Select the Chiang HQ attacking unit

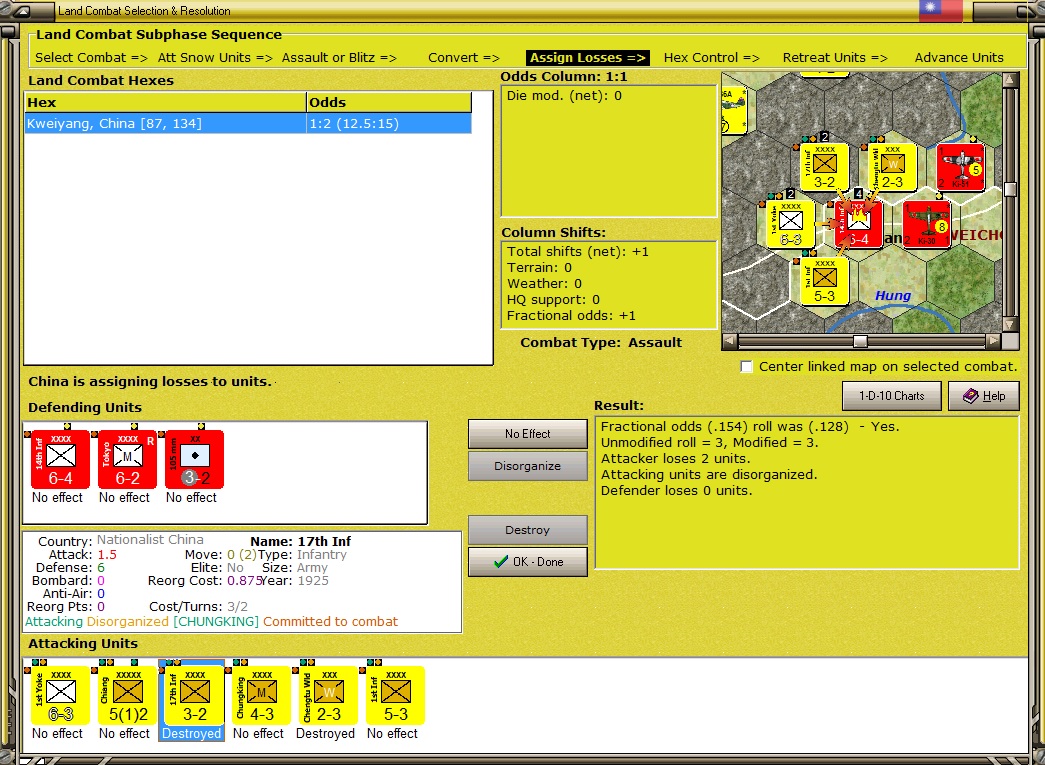click(x=127, y=696)
